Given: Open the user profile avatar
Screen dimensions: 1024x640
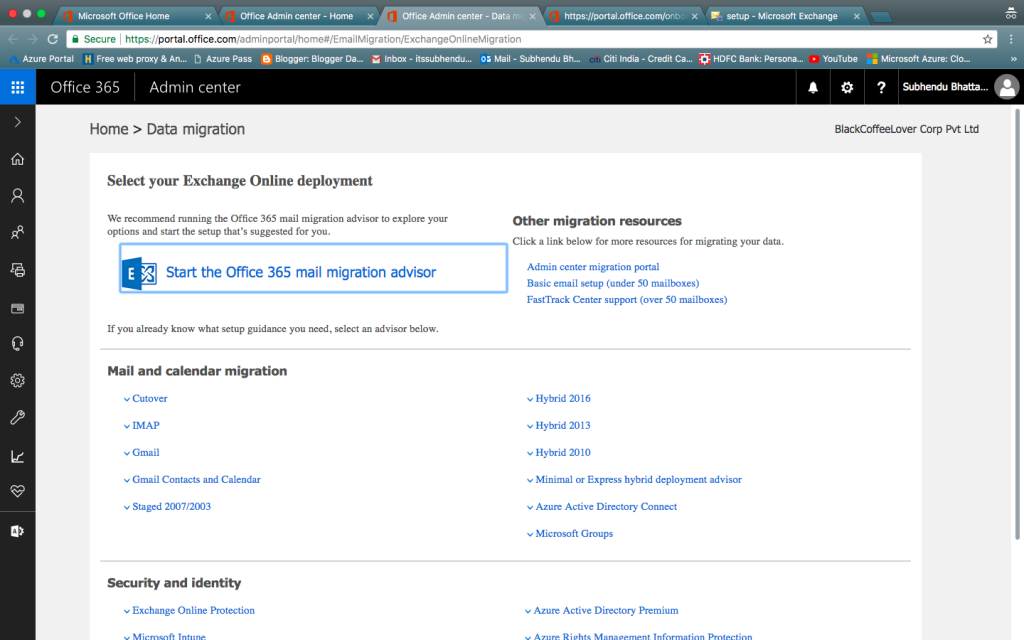Looking at the screenshot, I should tap(1007, 87).
